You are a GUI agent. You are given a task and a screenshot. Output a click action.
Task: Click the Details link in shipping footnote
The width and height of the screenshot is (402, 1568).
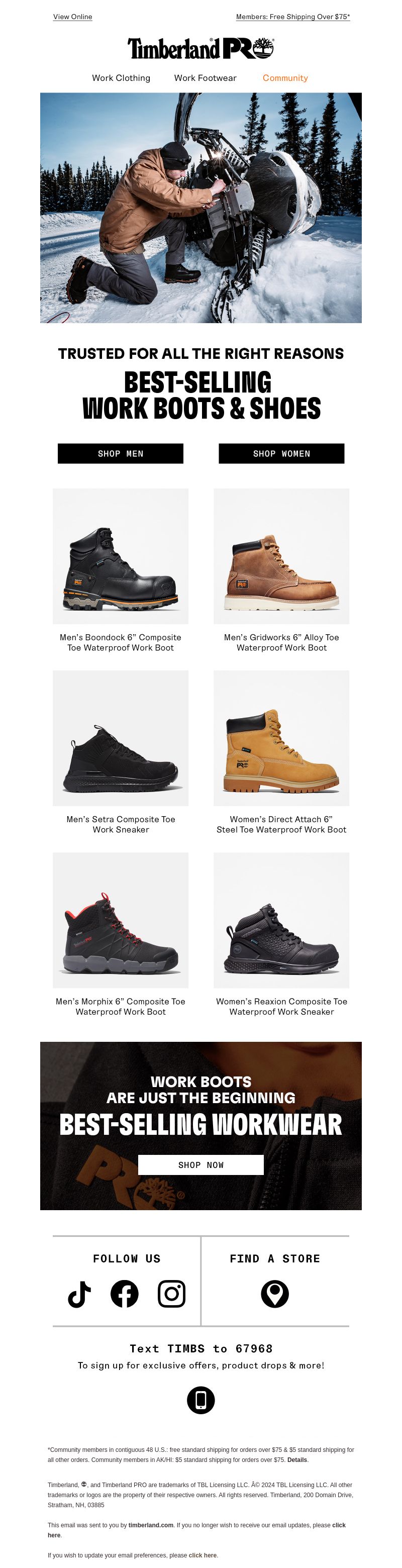(297, 1459)
